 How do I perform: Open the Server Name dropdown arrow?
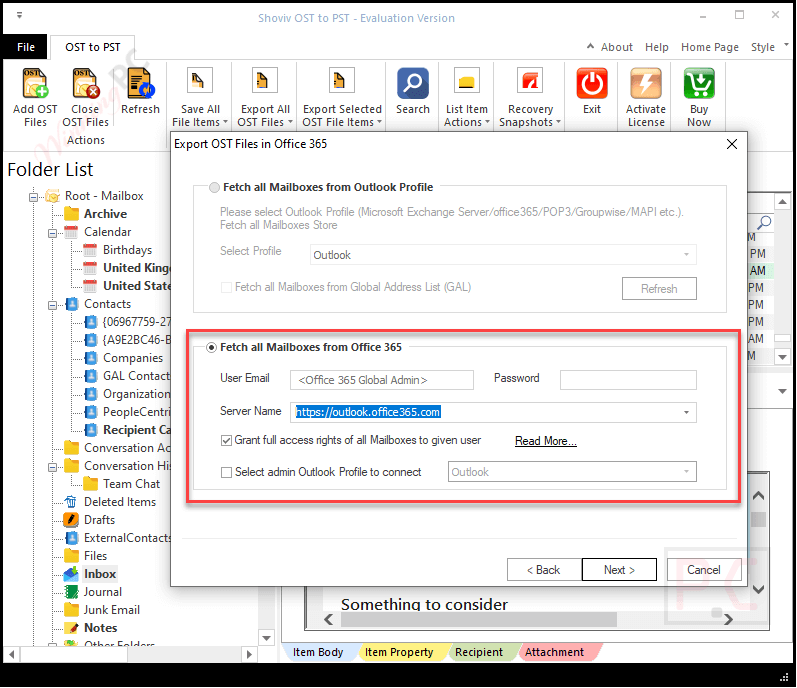click(686, 413)
